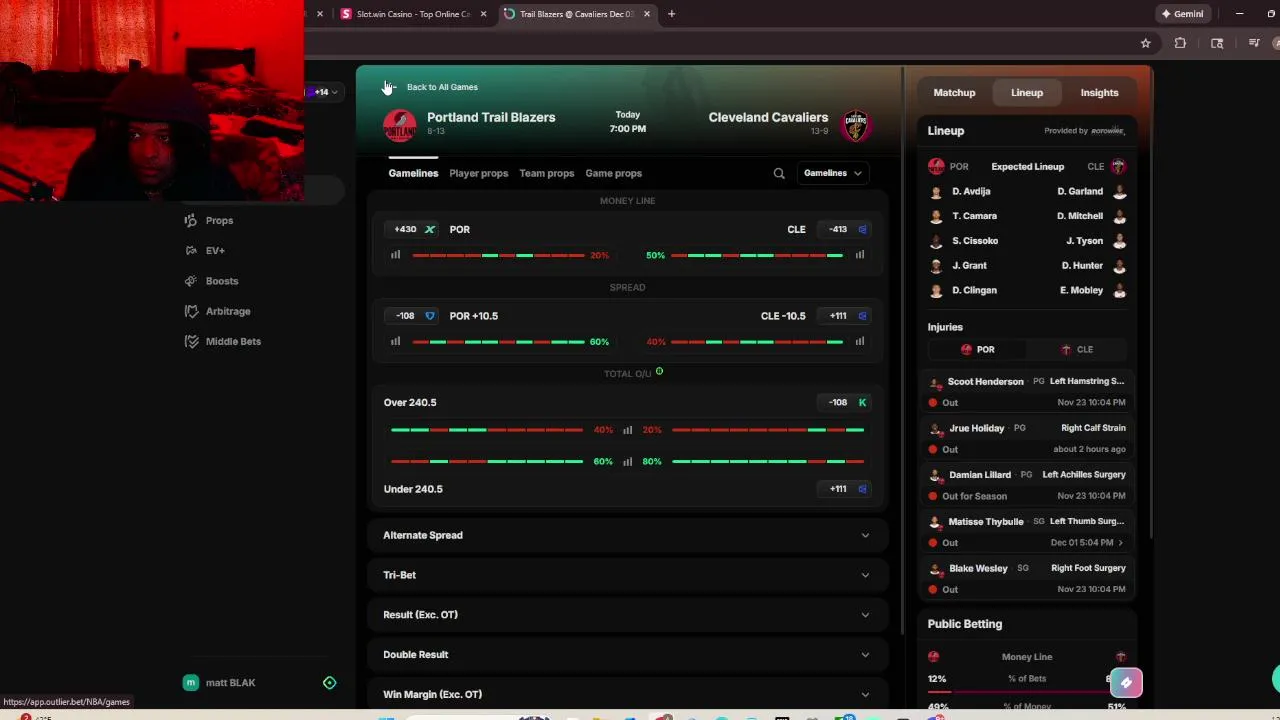Click the Under 240.5 +111 odds box
This screenshot has width=1280, height=720.
click(x=846, y=489)
